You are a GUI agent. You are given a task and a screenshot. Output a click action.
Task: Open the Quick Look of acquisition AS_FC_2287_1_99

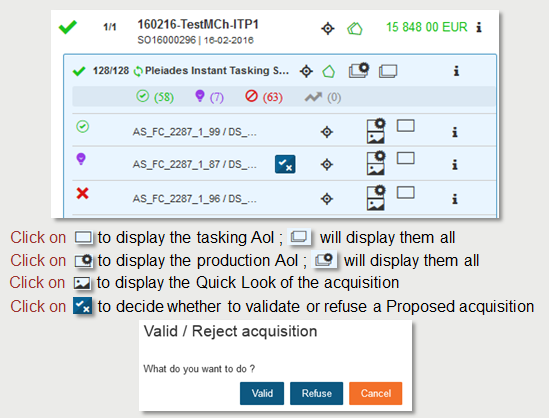(x=375, y=138)
